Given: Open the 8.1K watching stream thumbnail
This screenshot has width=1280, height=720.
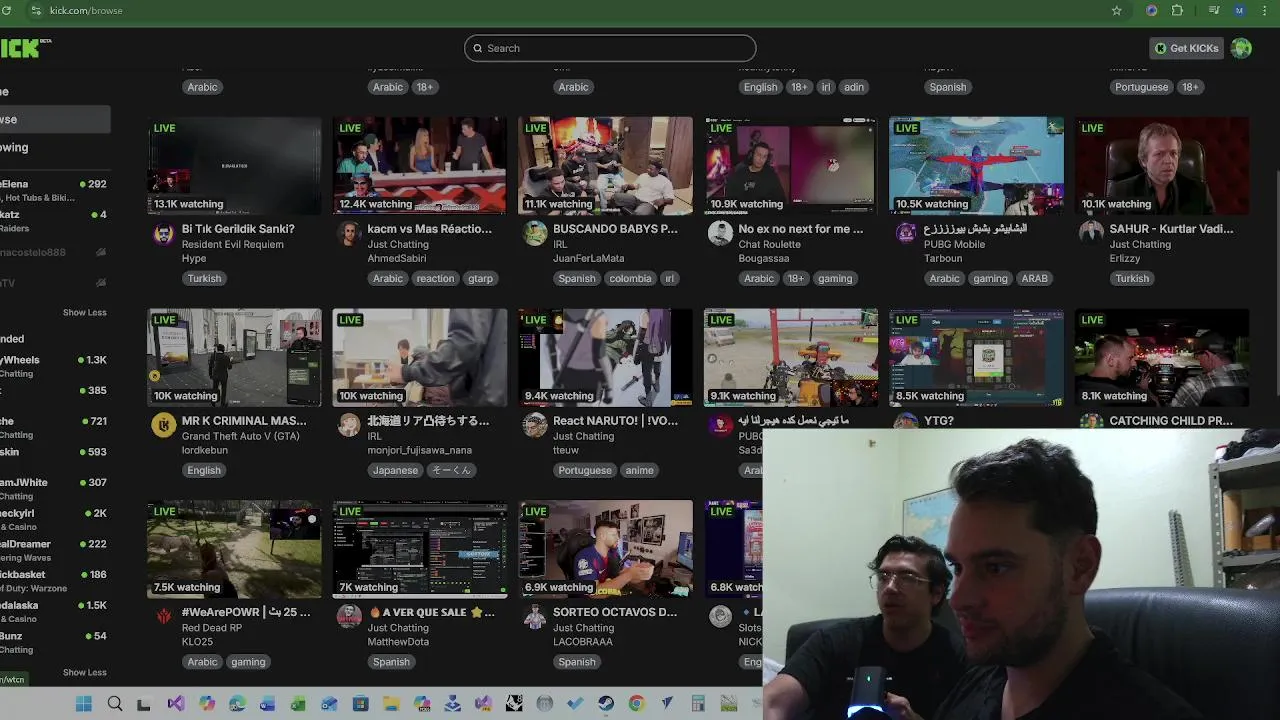Looking at the screenshot, I should pos(1162,357).
